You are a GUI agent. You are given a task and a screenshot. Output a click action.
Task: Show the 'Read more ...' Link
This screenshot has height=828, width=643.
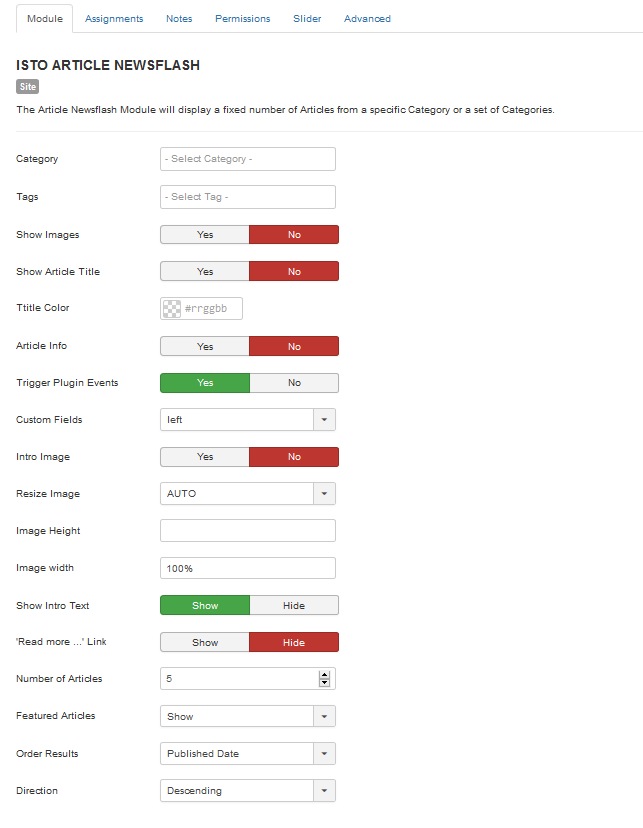pyautogui.click(x=205, y=643)
